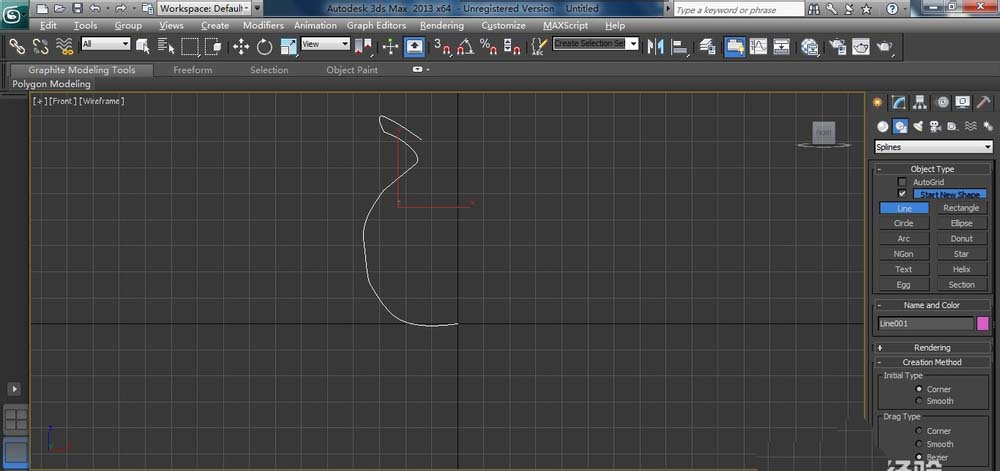The height and width of the screenshot is (471, 1000).
Task: Select the Lights category icon
Action: (x=918, y=126)
